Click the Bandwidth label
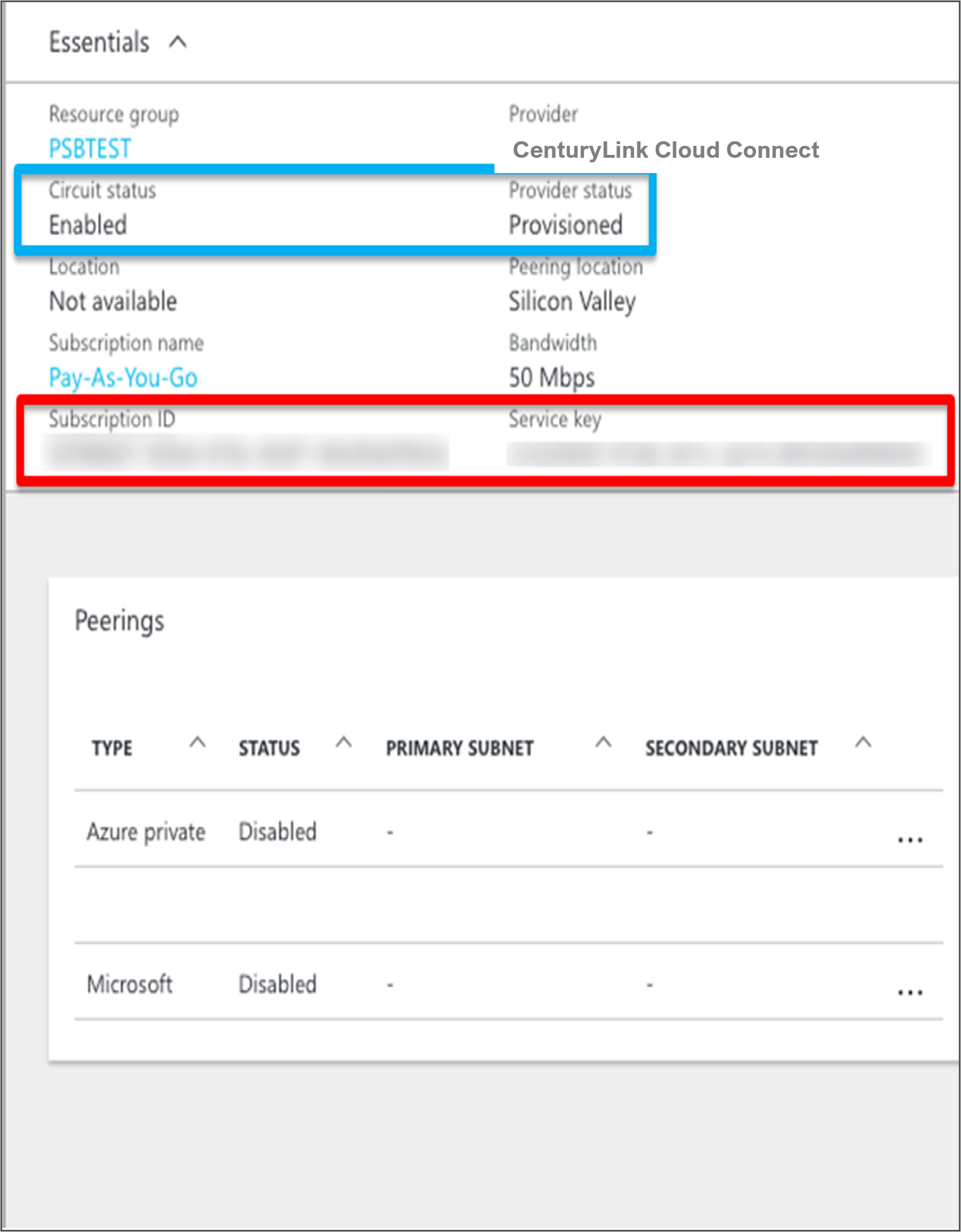Screen dimensions: 961x1232 [553, 343]
